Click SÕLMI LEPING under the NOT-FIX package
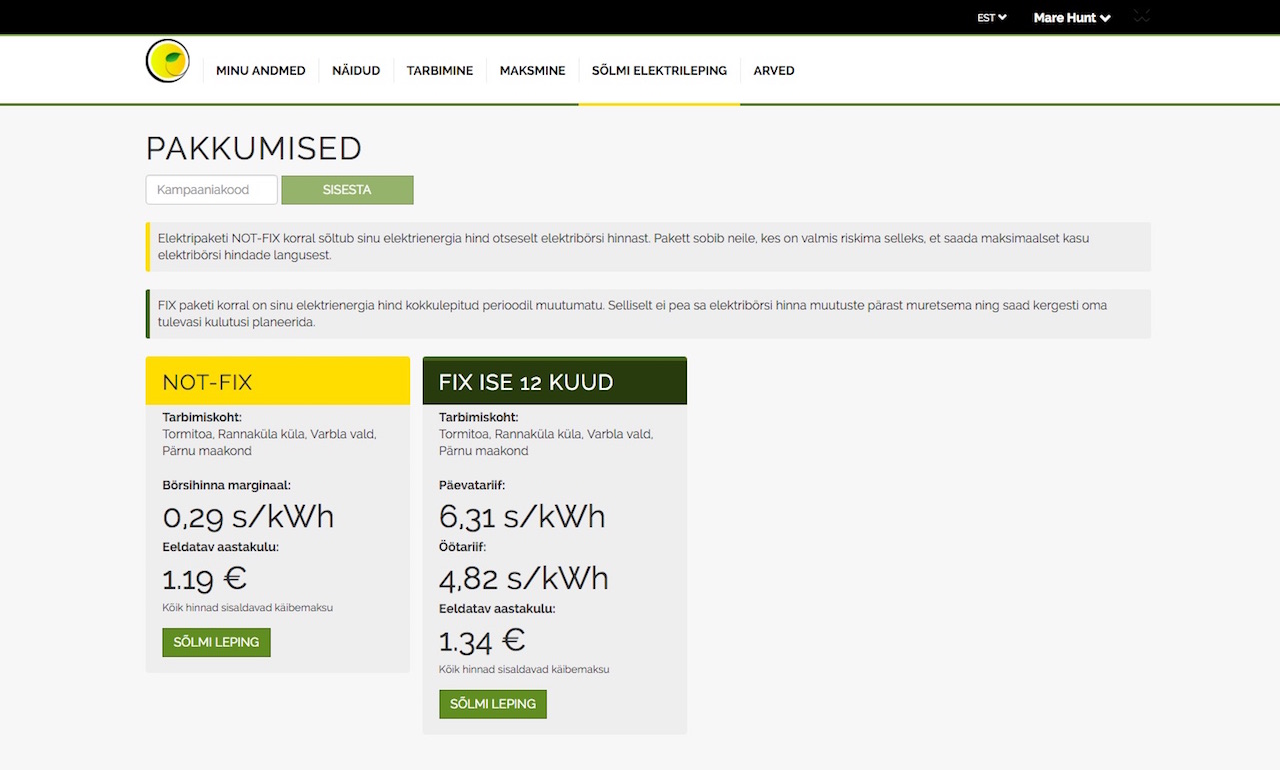Image resolution: width=1280 pixels, height=770 pixels. [216, 642]
